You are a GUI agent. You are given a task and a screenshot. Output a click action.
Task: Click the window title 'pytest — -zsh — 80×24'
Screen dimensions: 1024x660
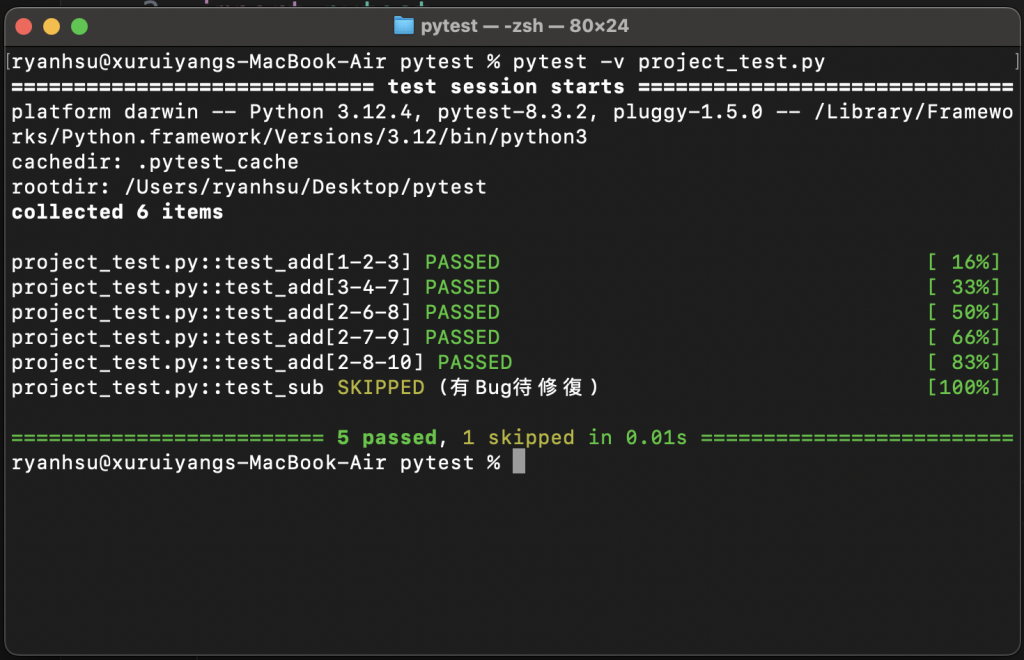pos(524,26)
